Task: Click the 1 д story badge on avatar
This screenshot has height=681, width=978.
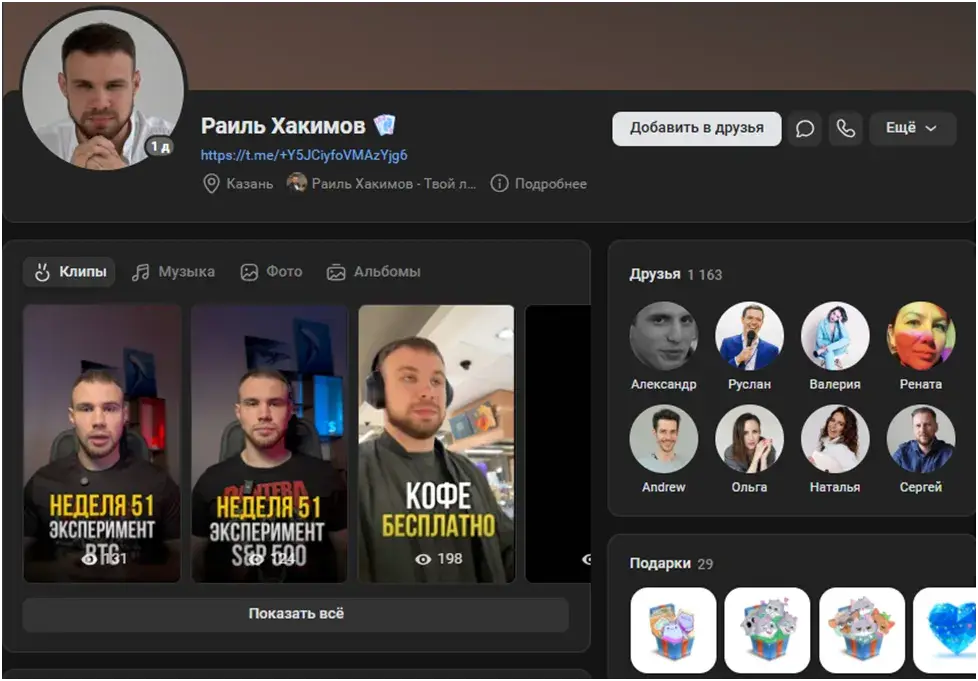Action: point(160,147)
